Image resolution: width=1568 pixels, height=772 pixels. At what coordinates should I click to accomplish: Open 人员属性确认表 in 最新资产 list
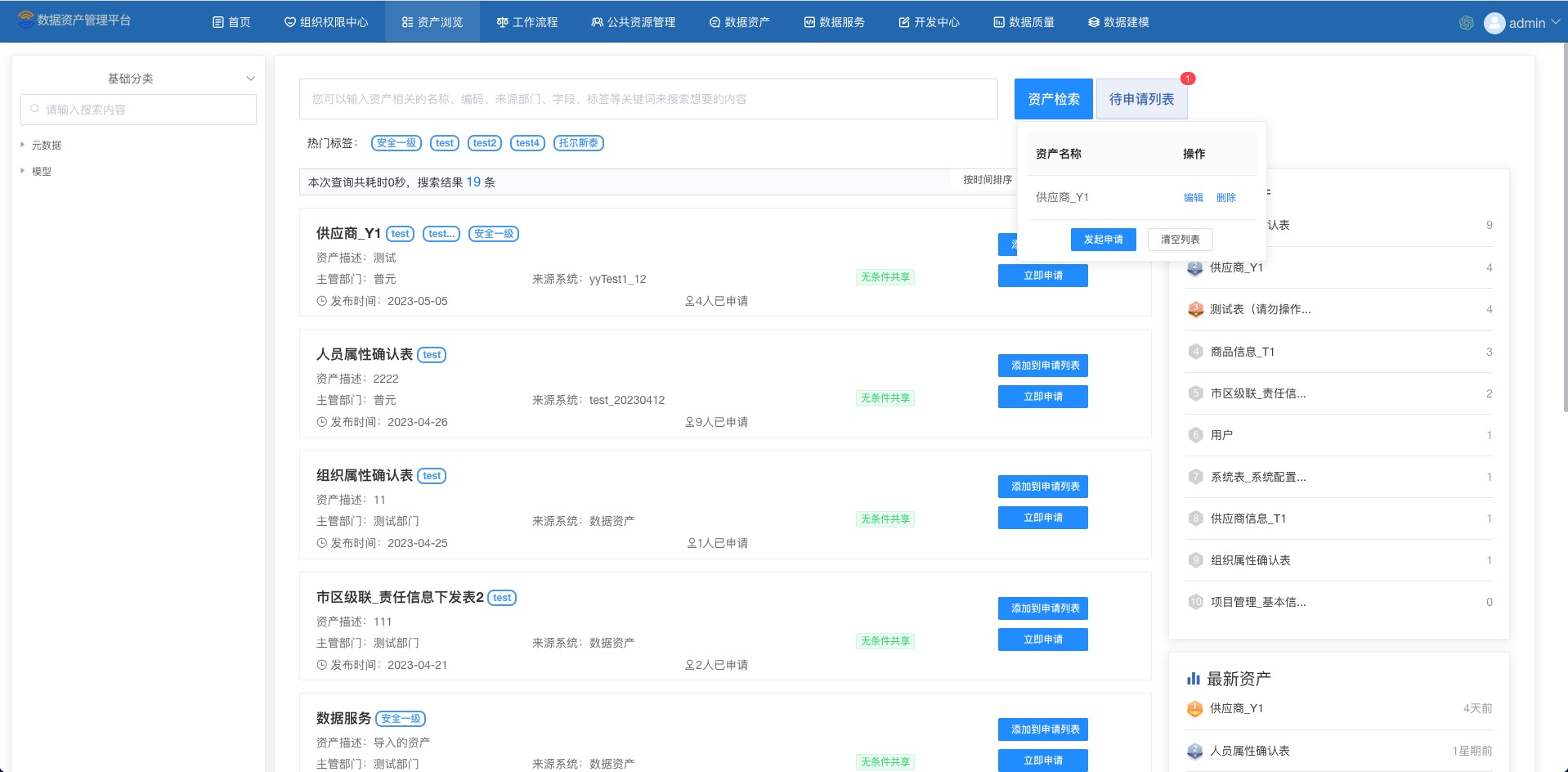click(1250, 751)
